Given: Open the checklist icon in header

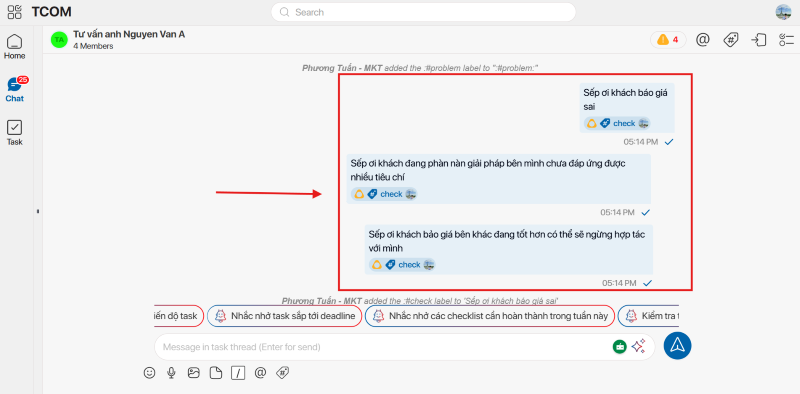Looking at the screenshot, I should (x=786, y=39).
